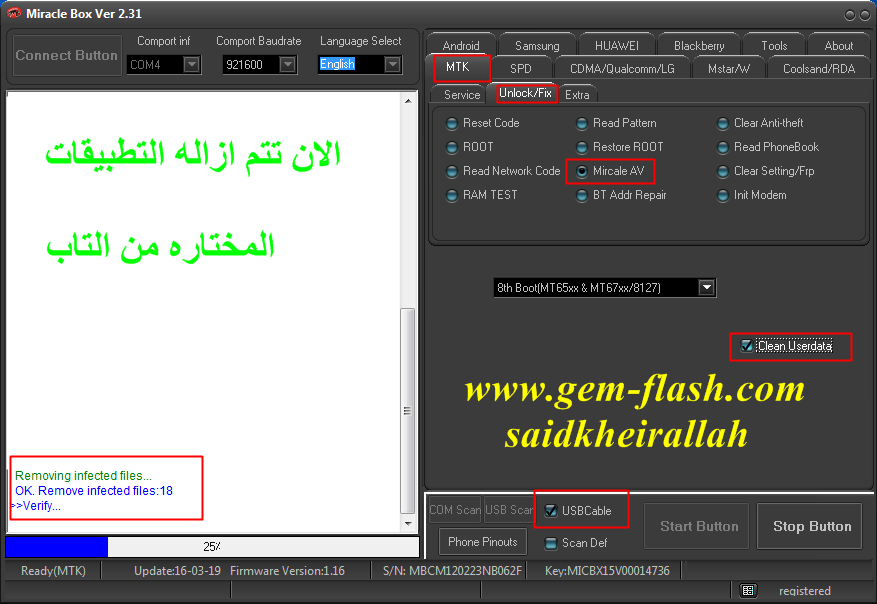Click the log panel vertical scrollbar thumb
Image resolution: width=877 pixels, height=604 pixels.
pyautogui.click(x=408, y=411)
